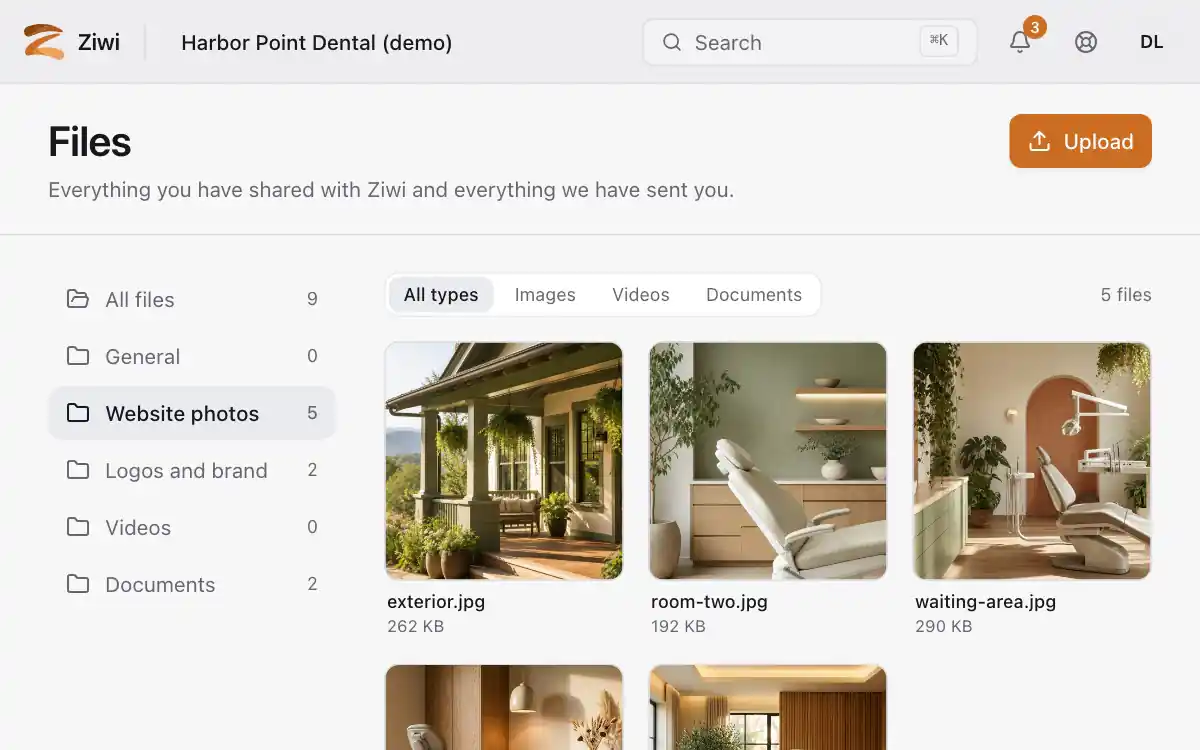Screen dimensions: 1200x750
Task: Click the Website photos folder icon
Action: point(77,413)
